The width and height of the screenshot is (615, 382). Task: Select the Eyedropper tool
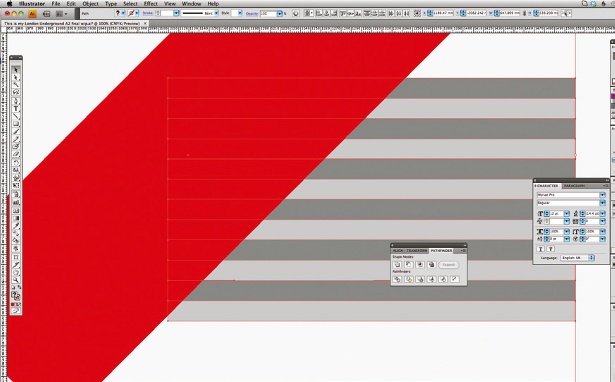(16, 225)
